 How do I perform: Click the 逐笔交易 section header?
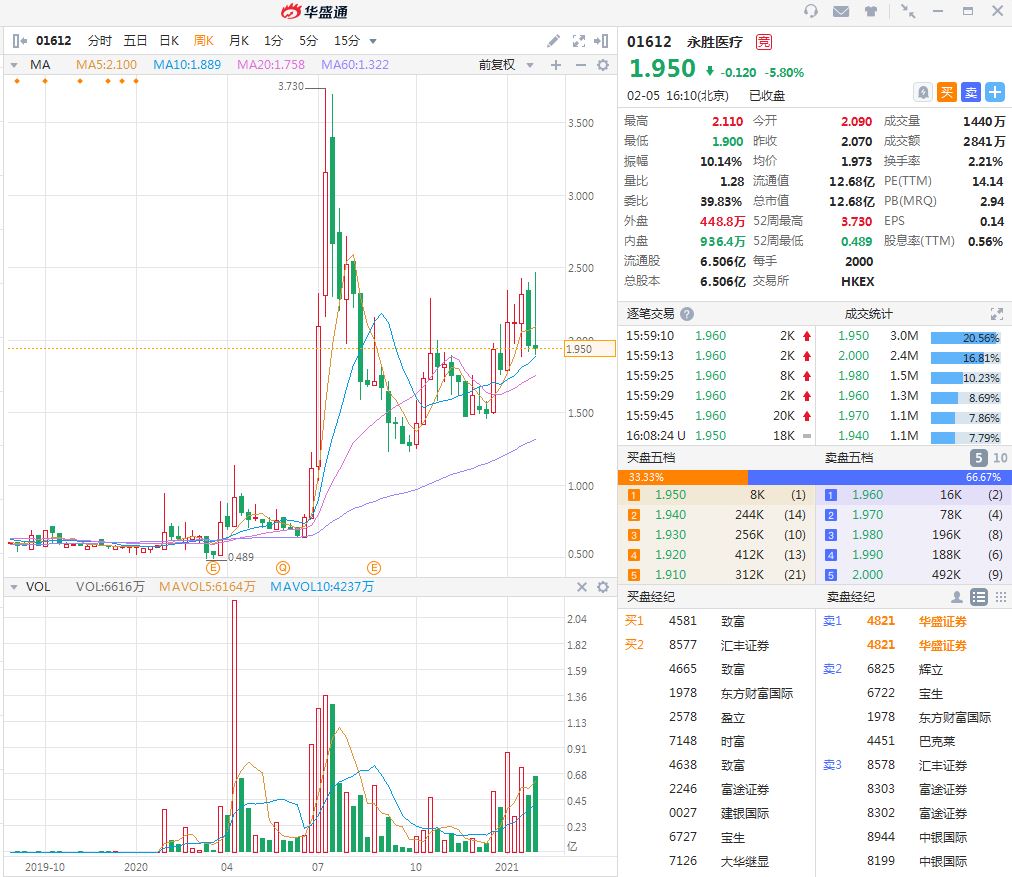pyautogui.click(x=650, y=314)
